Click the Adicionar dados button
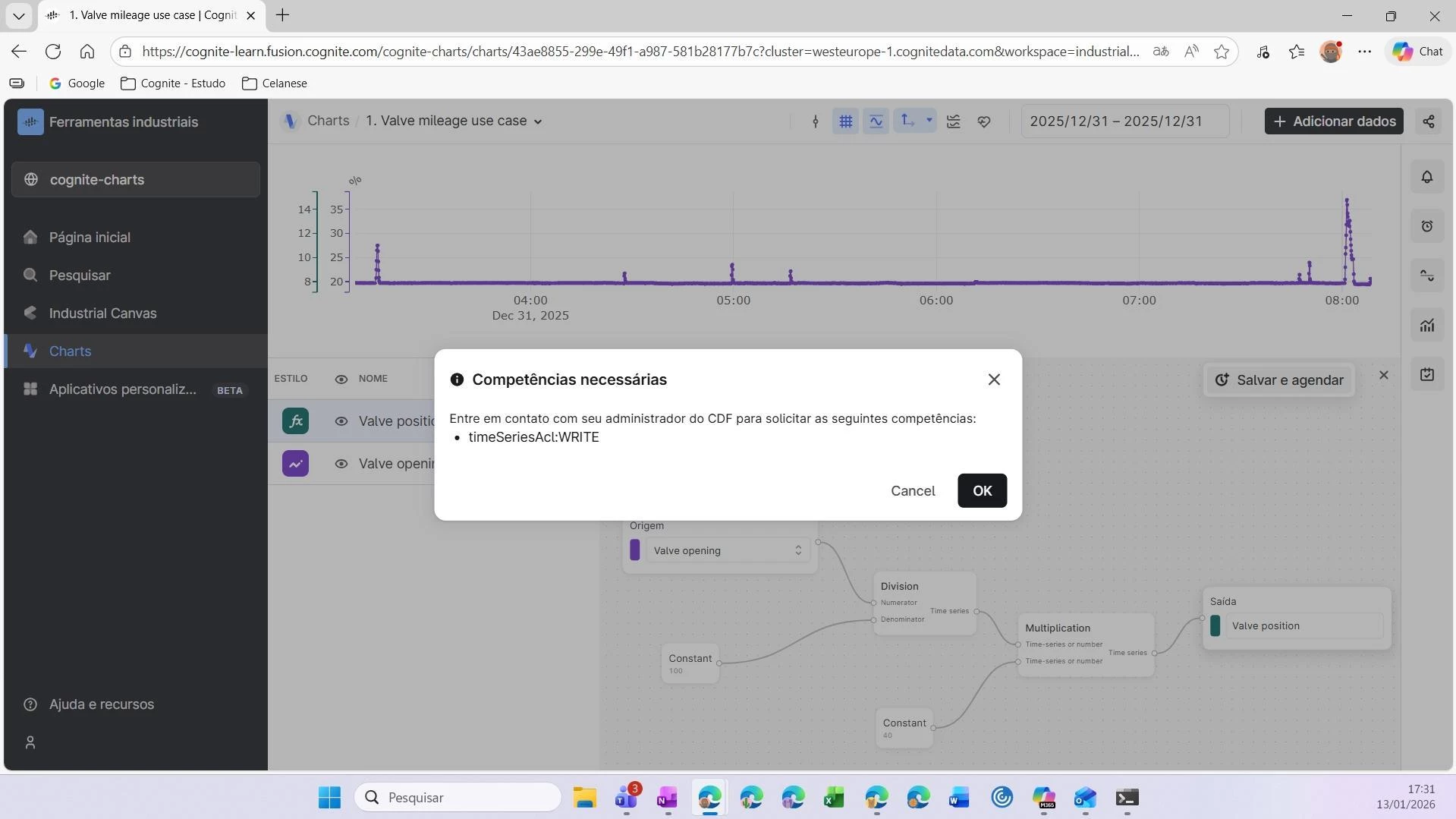1456x819 pixels. [1334, 121]
